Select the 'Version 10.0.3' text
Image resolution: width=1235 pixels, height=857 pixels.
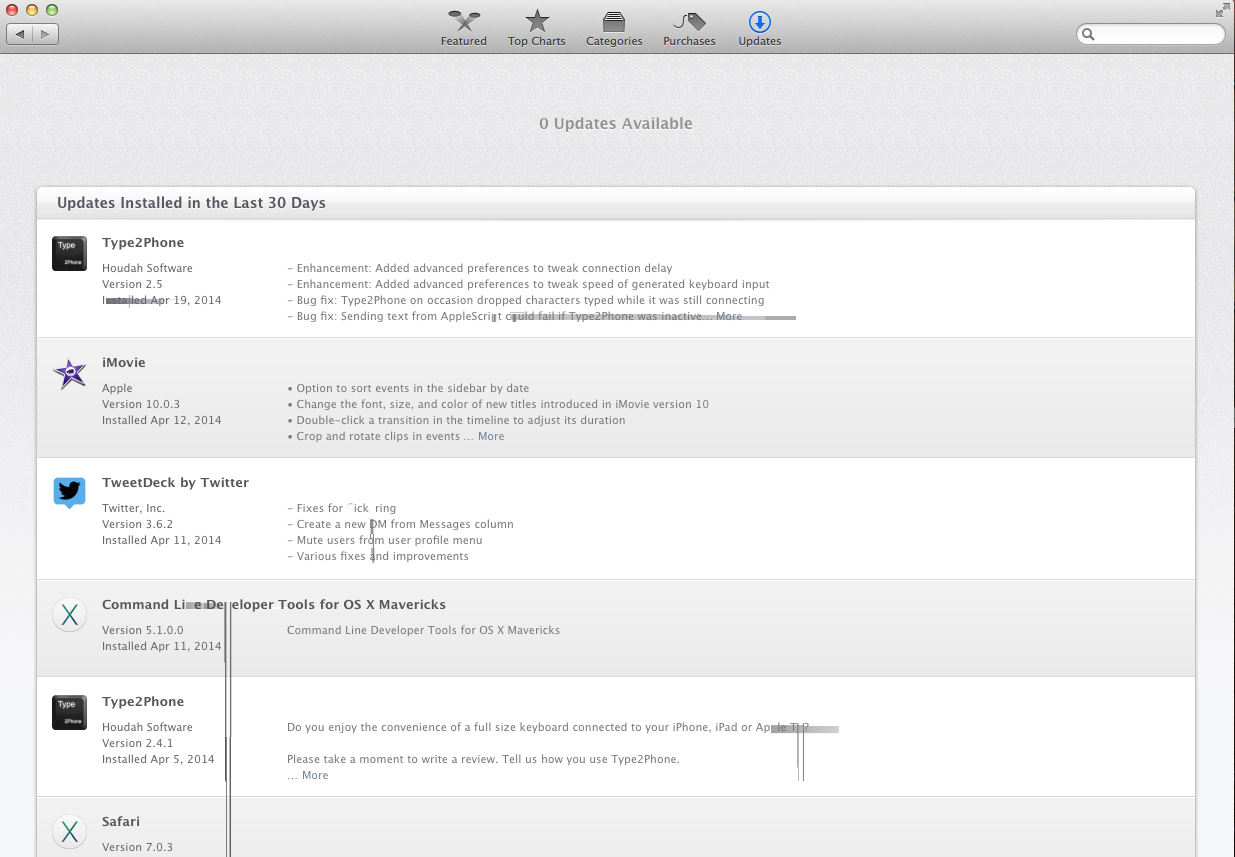coord(141,404)
